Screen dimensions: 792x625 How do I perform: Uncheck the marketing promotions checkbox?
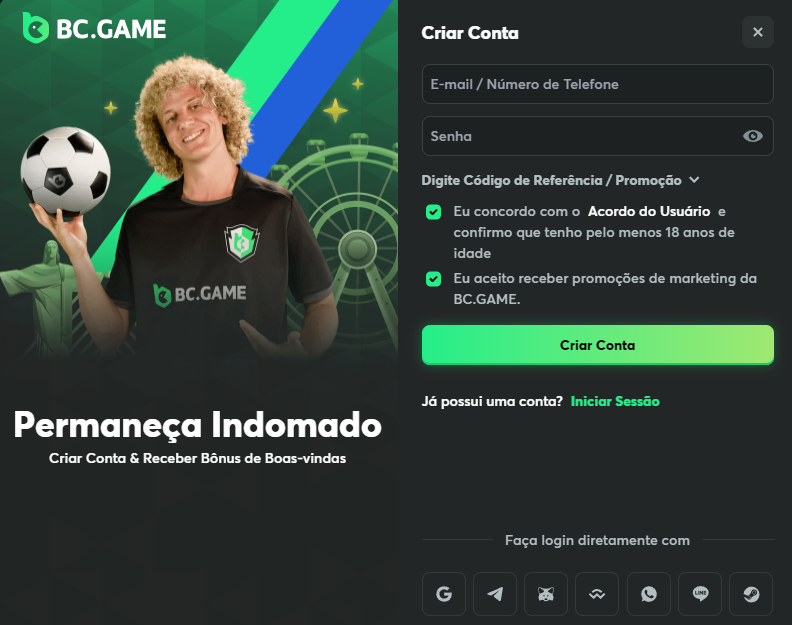[433, 279]
